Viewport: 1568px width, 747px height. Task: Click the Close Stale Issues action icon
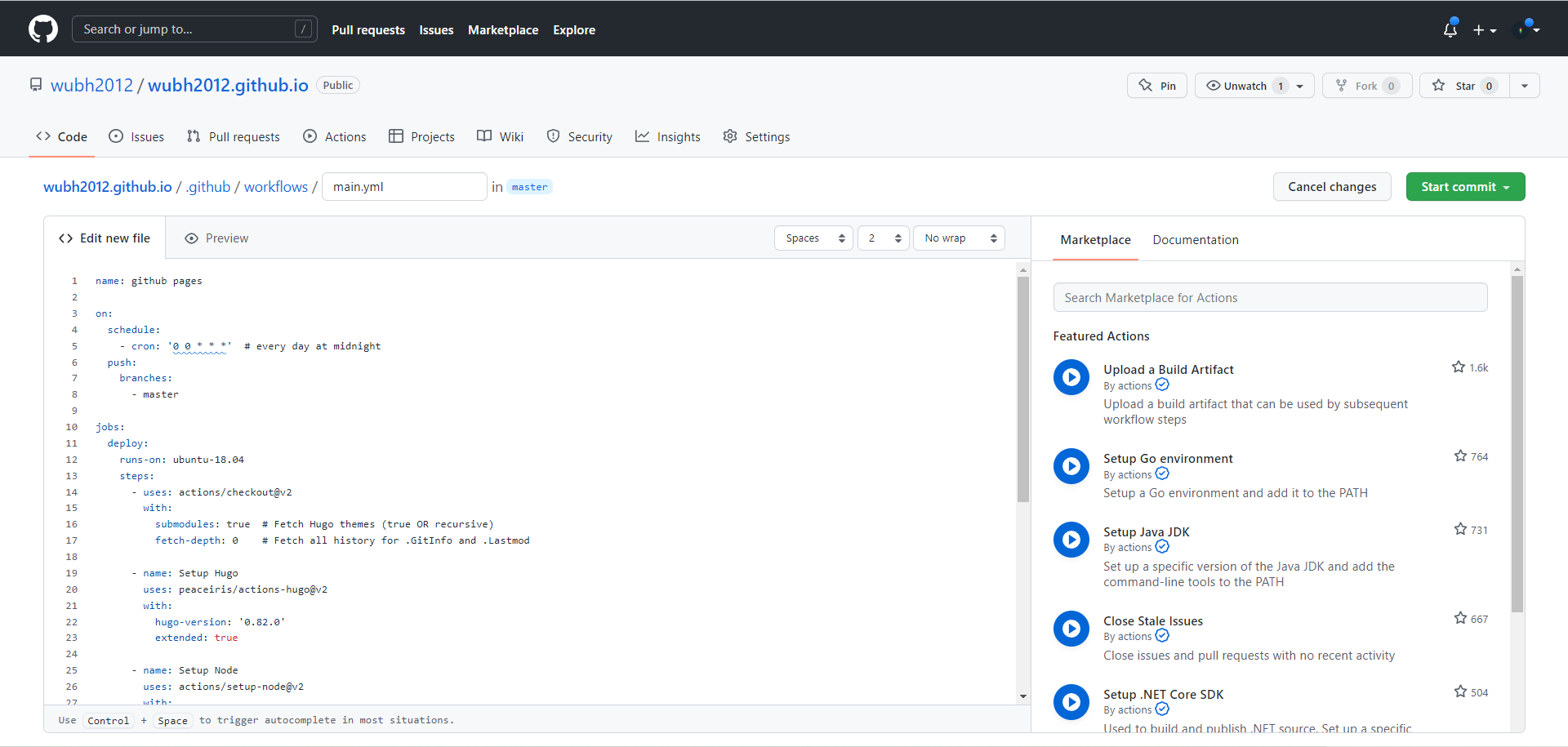tap(1071, 629)
